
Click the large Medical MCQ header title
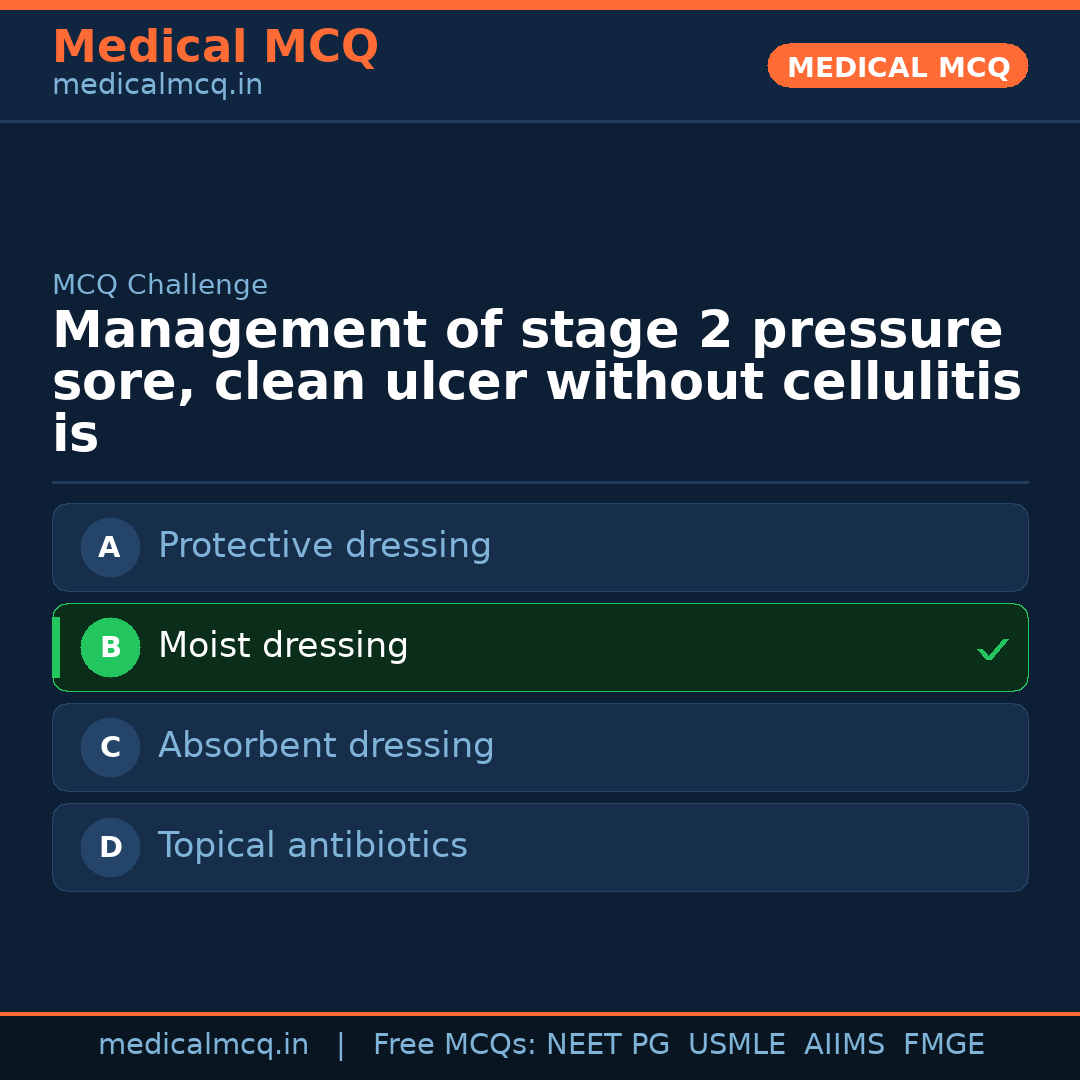click(215, 47)
